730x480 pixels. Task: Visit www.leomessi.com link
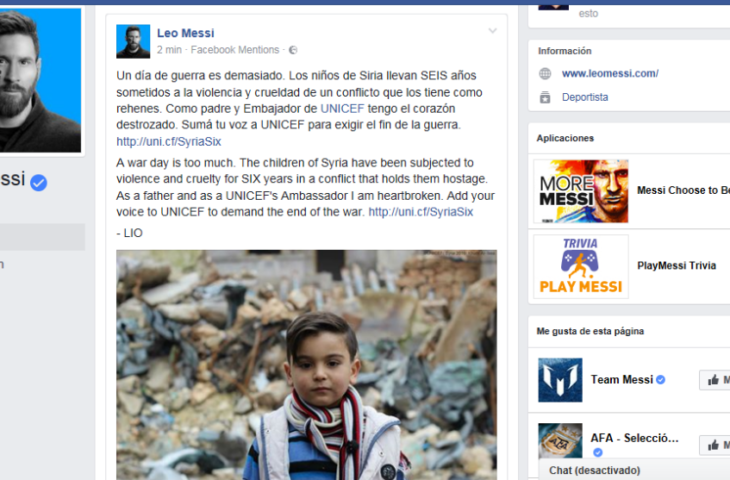coord(610,74)
